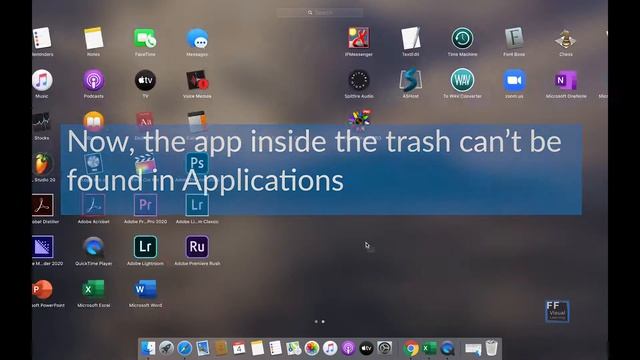Open Adobe Premiere Pro 2020
The image size is (640, 360).
pos(145,205)
